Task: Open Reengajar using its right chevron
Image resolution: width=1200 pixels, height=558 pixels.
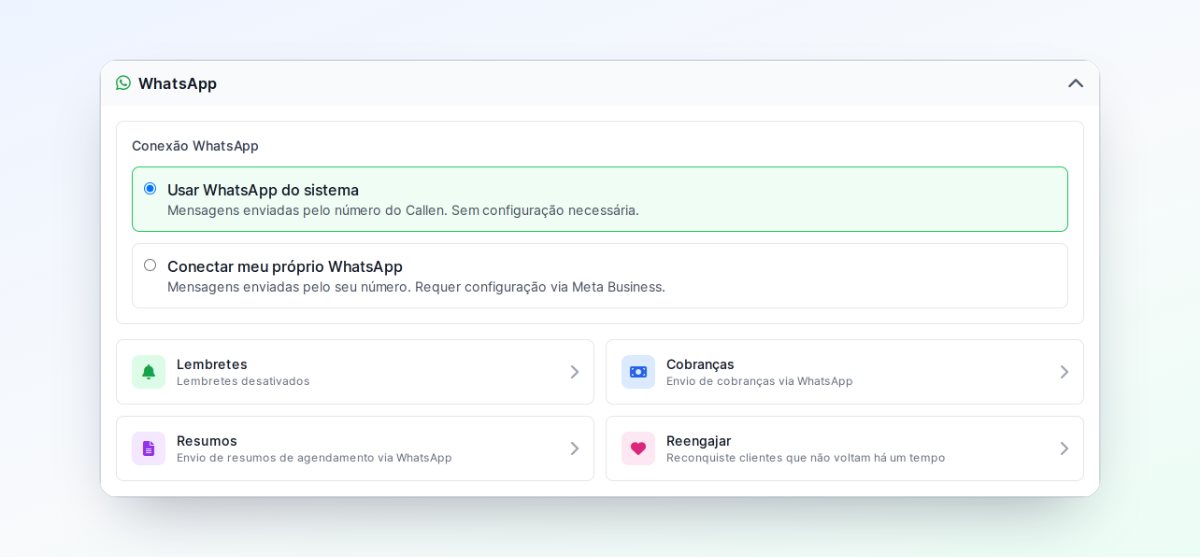Action: click(x=1064, y=448)
